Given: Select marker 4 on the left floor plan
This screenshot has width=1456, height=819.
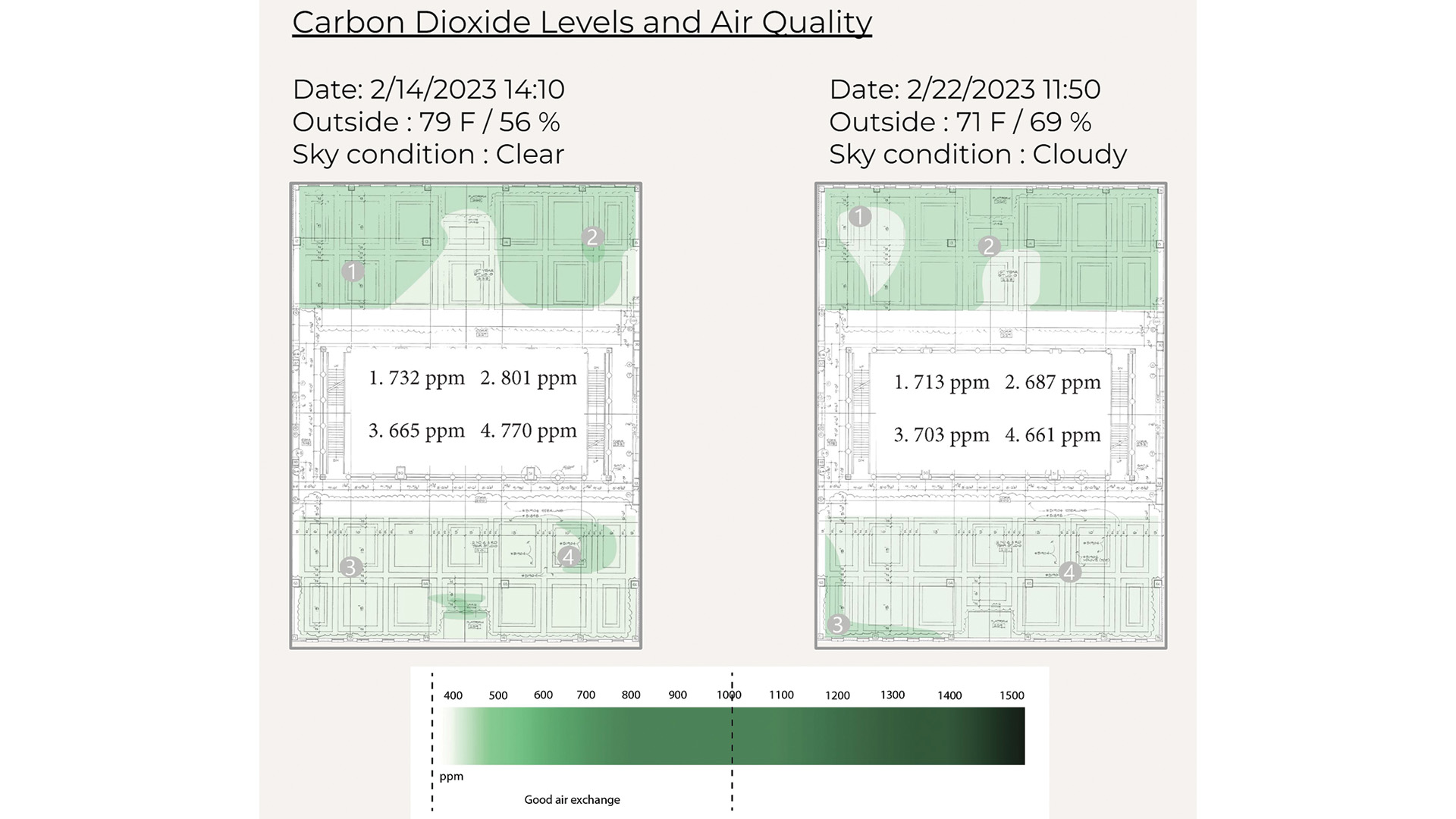Looking at the screenshot, I should (568, 557).
